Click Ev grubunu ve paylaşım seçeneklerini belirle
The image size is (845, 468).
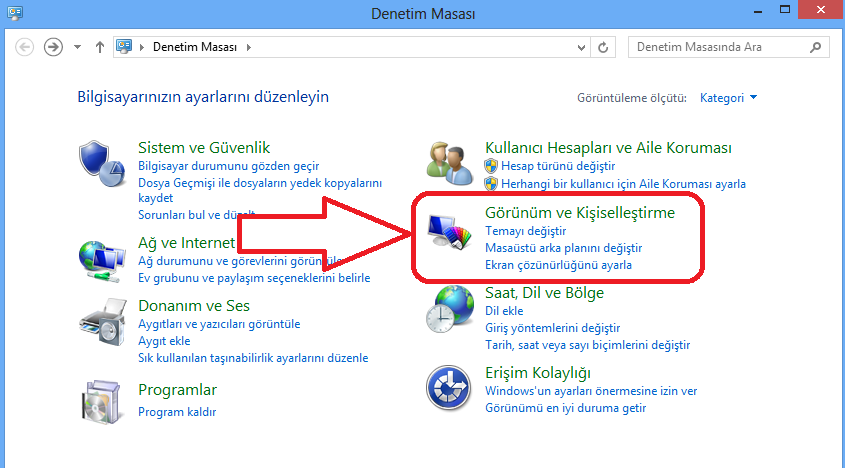click(x=254, y=278)
